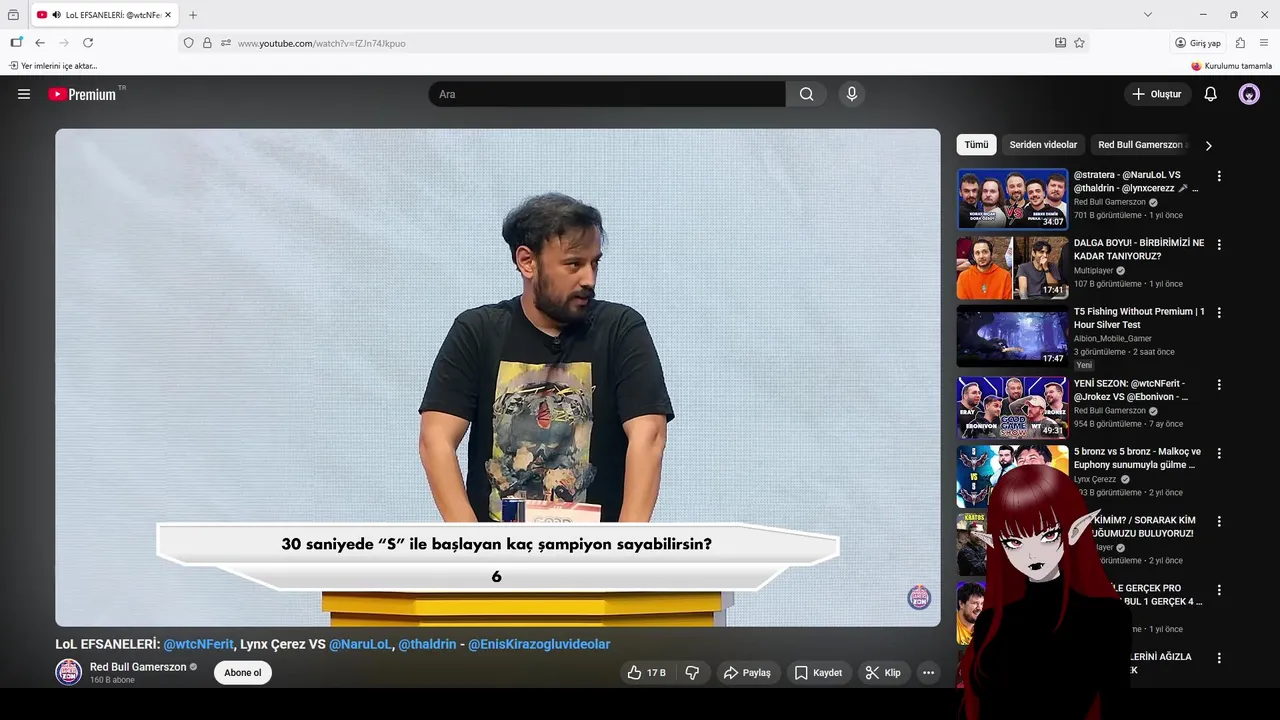This screenshot has width=1280, height=720.
Task: Click Kurulumu tamamla toolbar item
Action: tap(1231, 66)
